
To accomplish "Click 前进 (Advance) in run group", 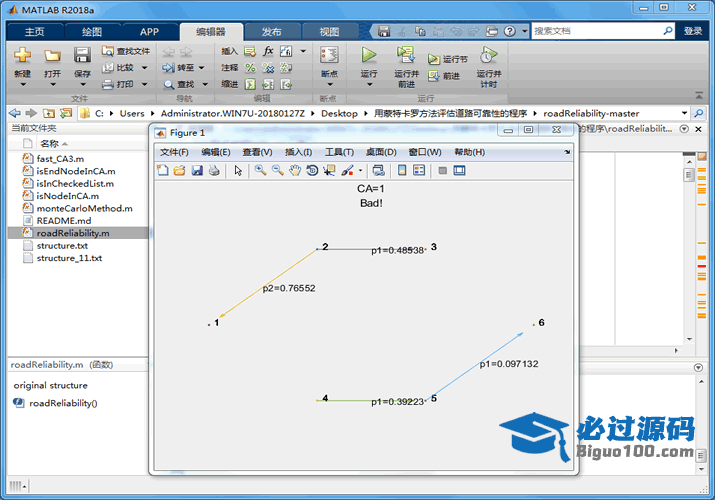I will coord(444,76).
